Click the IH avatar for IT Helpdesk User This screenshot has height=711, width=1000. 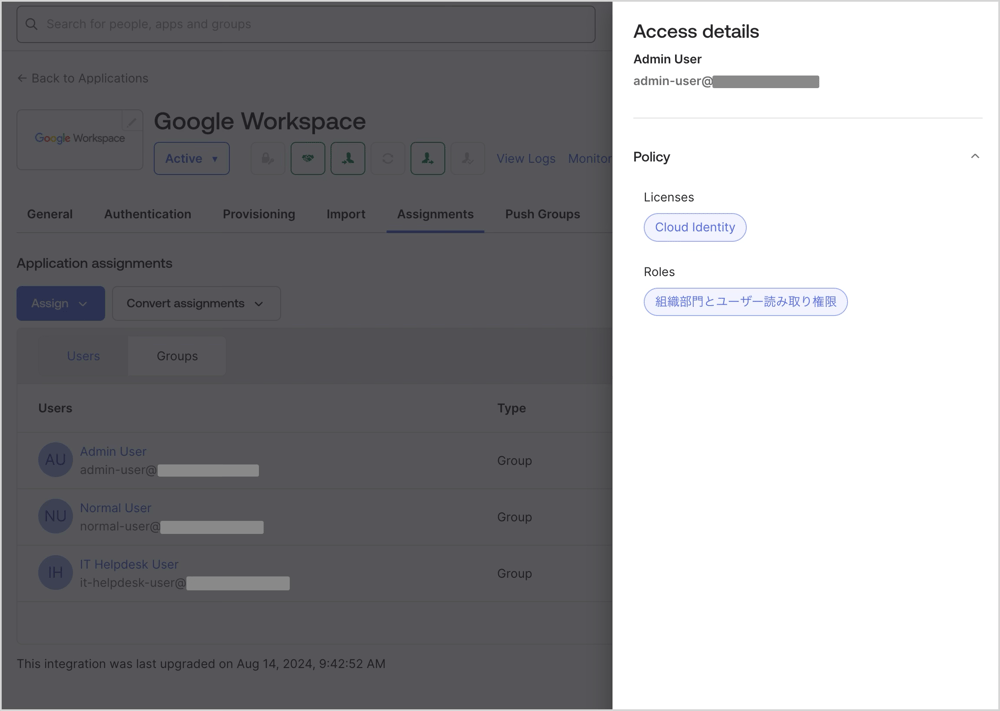point(55,573)
